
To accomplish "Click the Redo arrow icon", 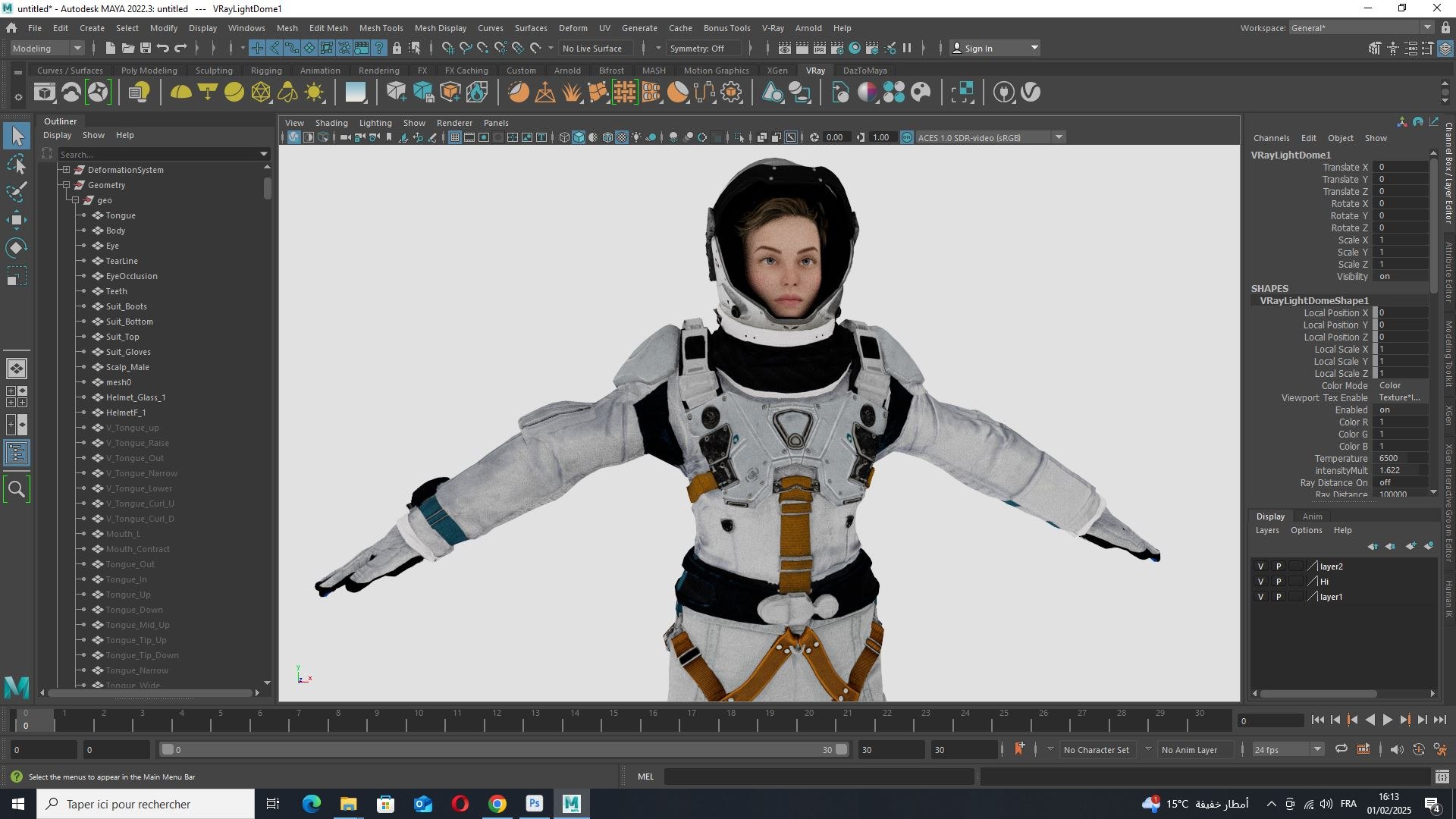I will click(x=180, y=48).
